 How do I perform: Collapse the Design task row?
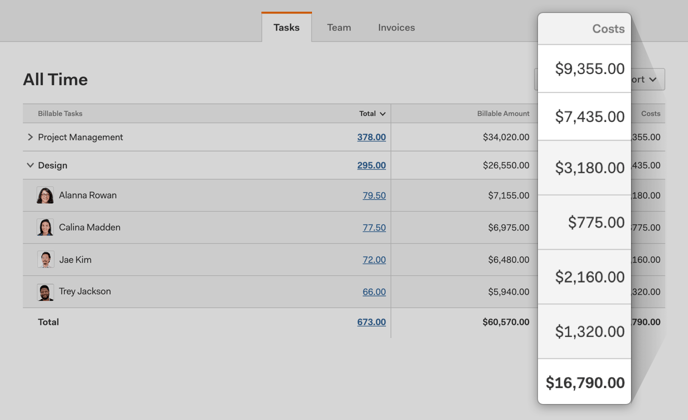point(30,165)
